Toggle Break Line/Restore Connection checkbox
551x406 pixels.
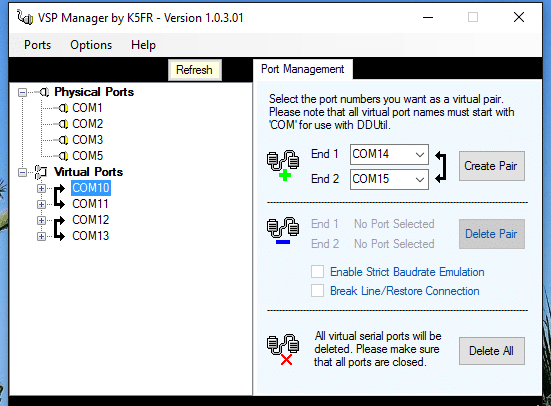click(x=317, y=291)
